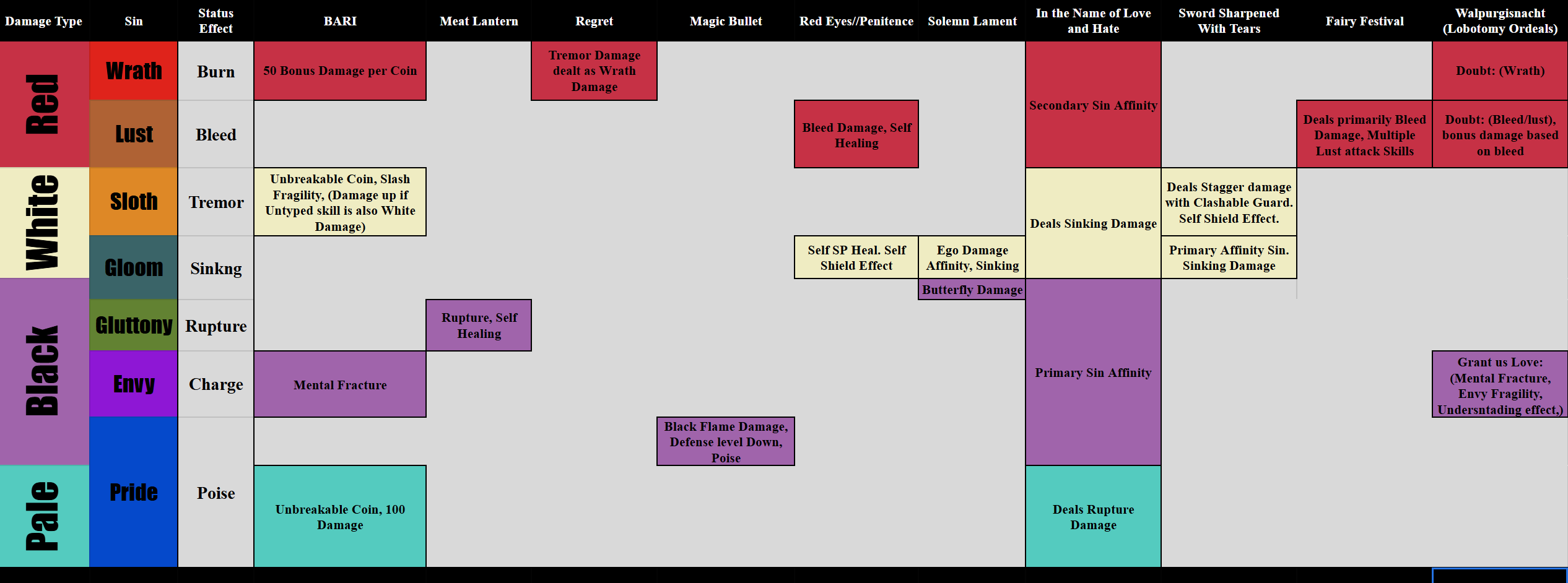Viewport: 1568px width, 583px height.
Task: Click the Rupture, Self Healing cell
Action: (479, 325)
